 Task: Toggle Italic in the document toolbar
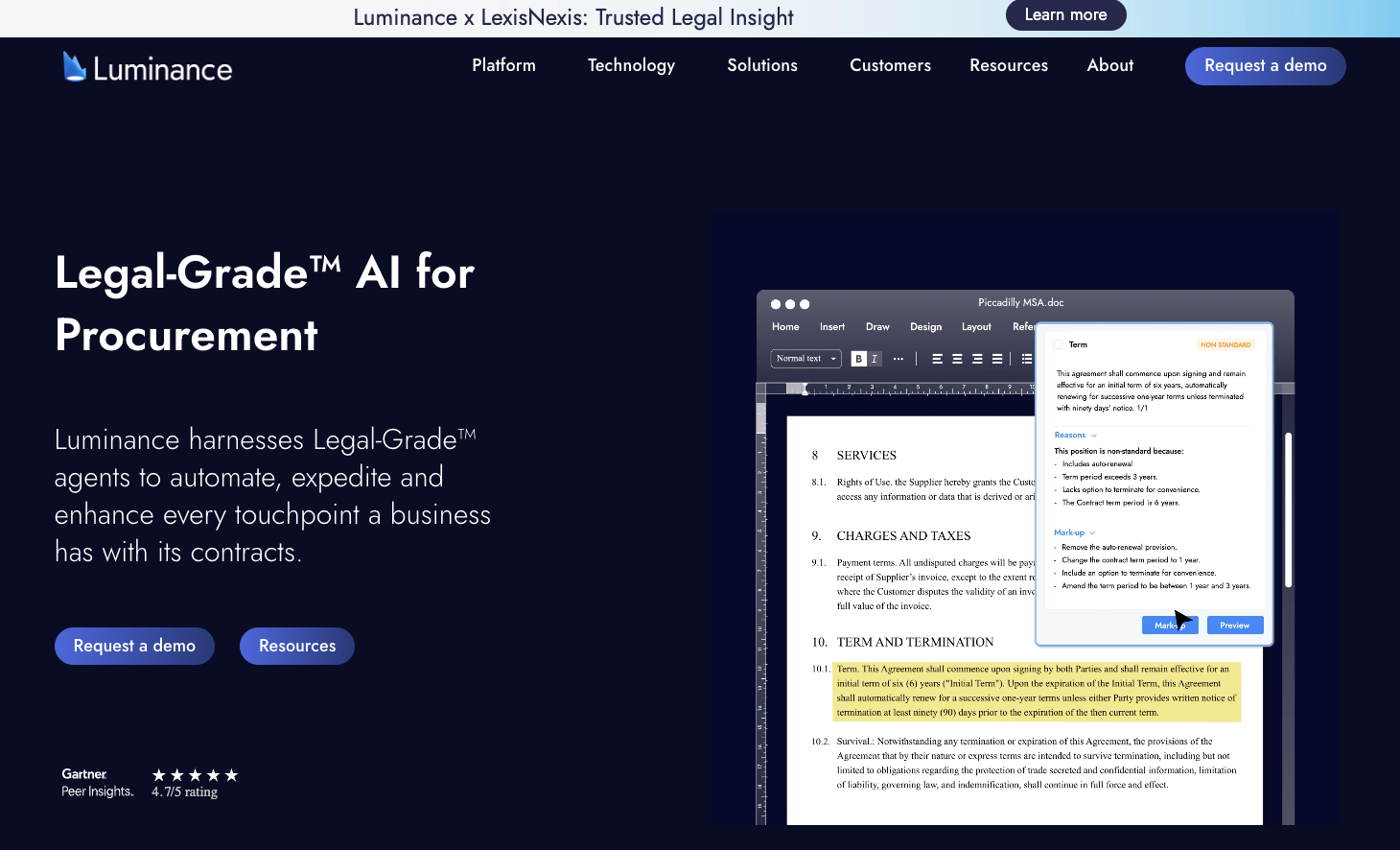(874, 359)
